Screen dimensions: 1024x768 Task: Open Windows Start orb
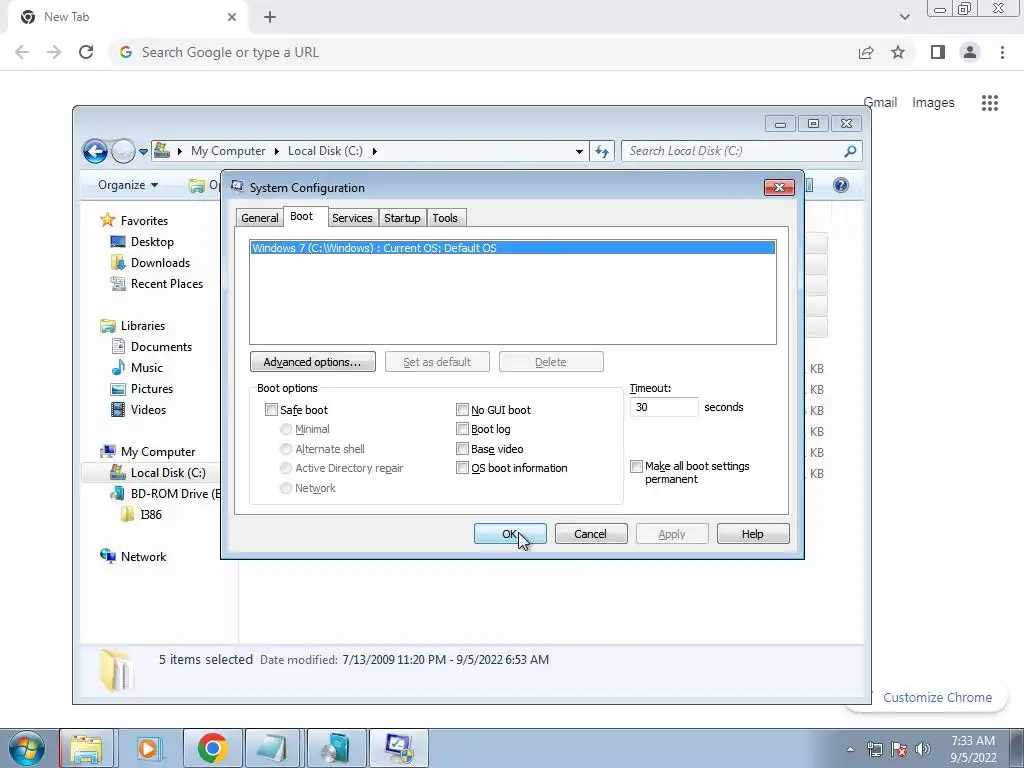tap(27, 748)
